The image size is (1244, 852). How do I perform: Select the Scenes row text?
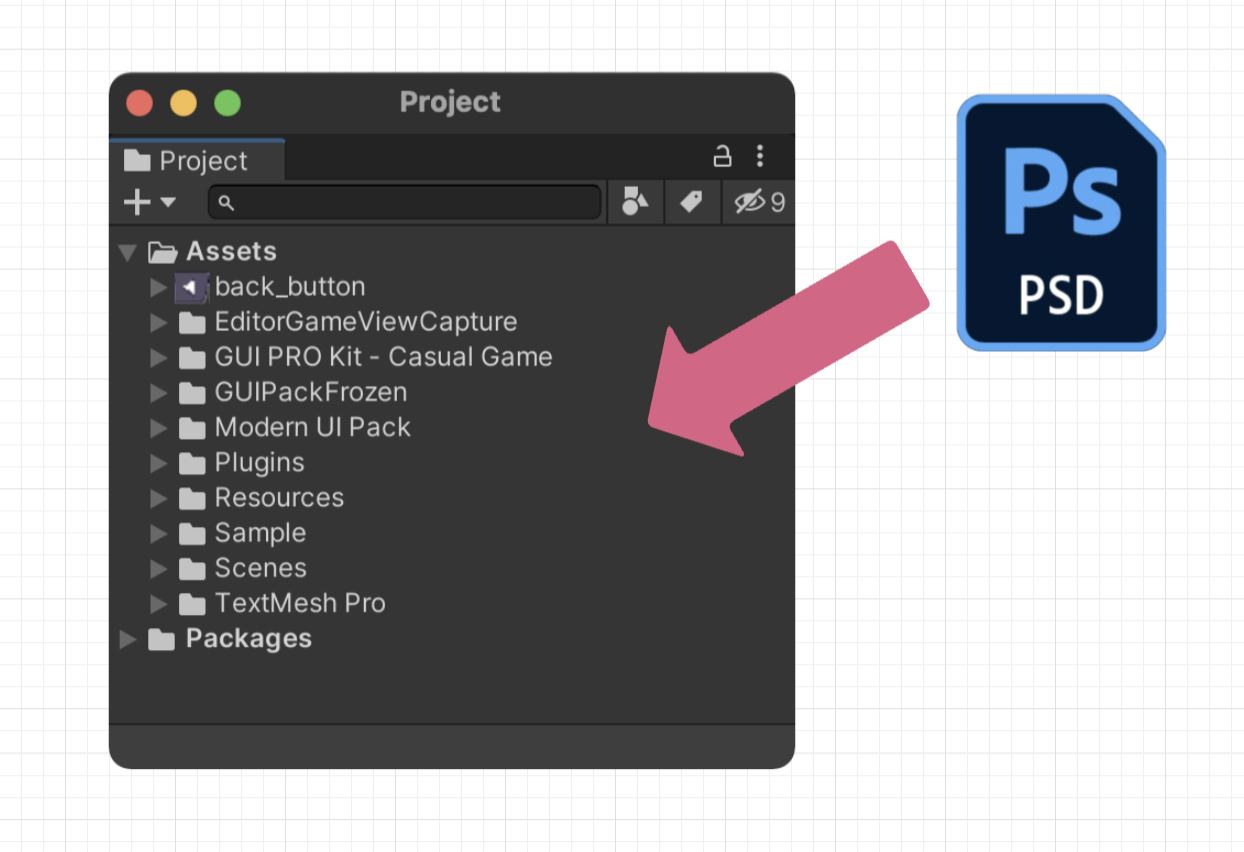260,568
